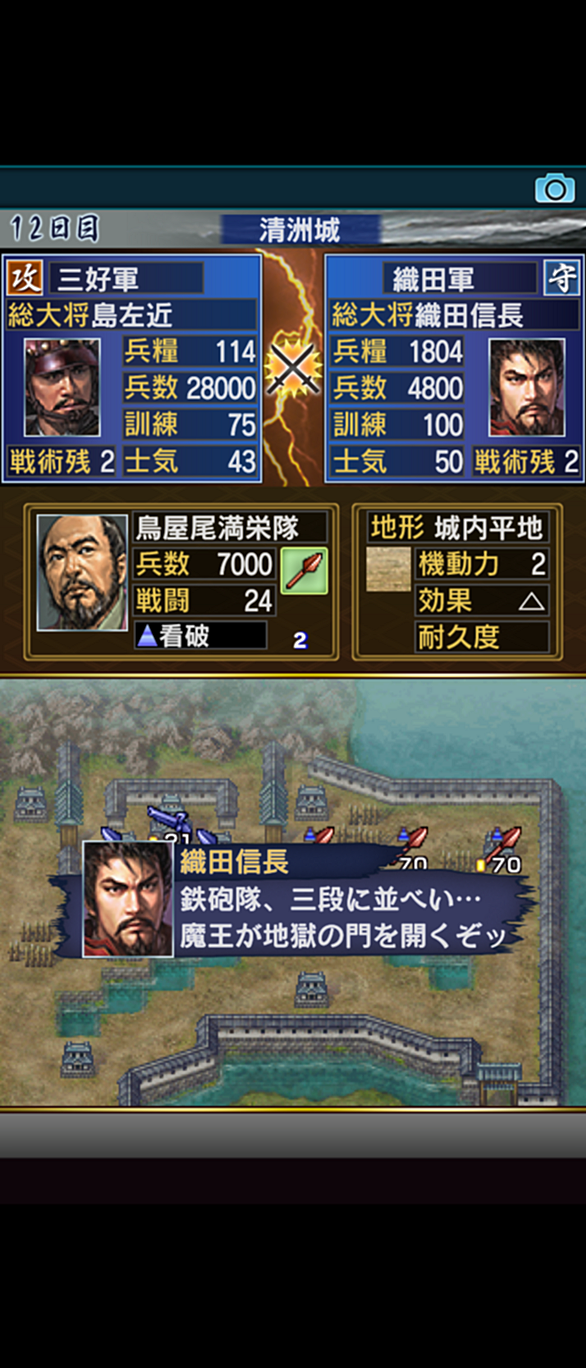Click the terrain tile preview icon
The width and height of the screenshot is (586, 1368).
tap(388, 569)
